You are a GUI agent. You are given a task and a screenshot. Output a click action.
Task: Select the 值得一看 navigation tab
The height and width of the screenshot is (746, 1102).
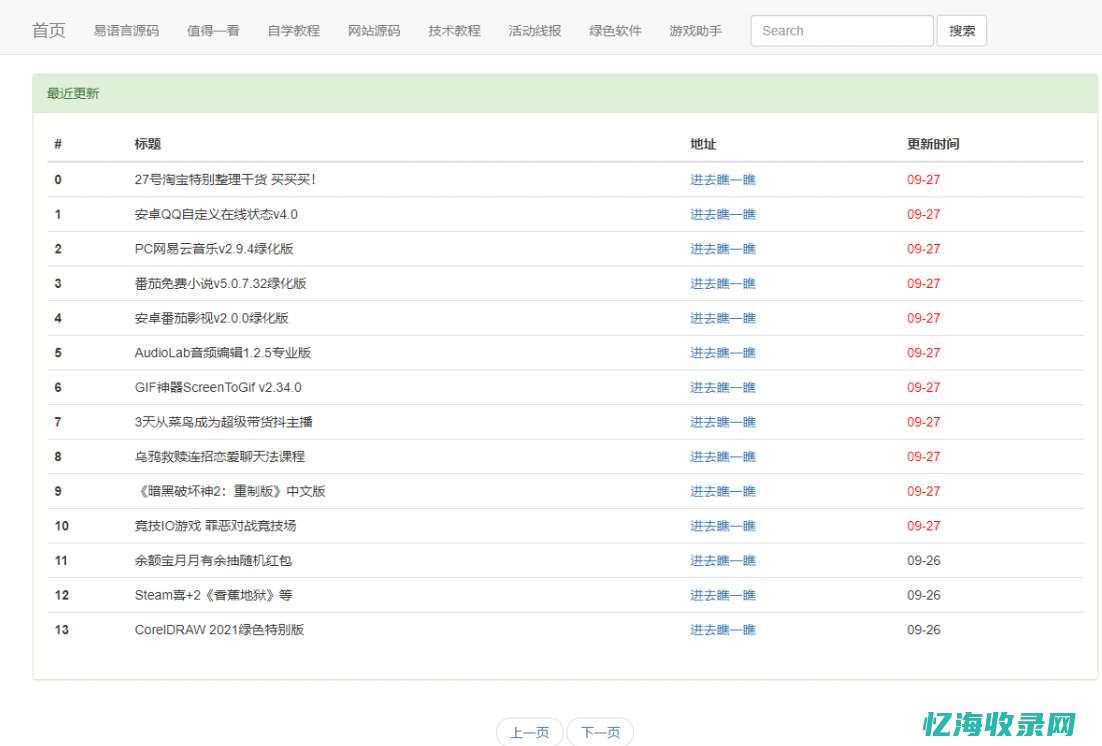[x=212, y=31]
